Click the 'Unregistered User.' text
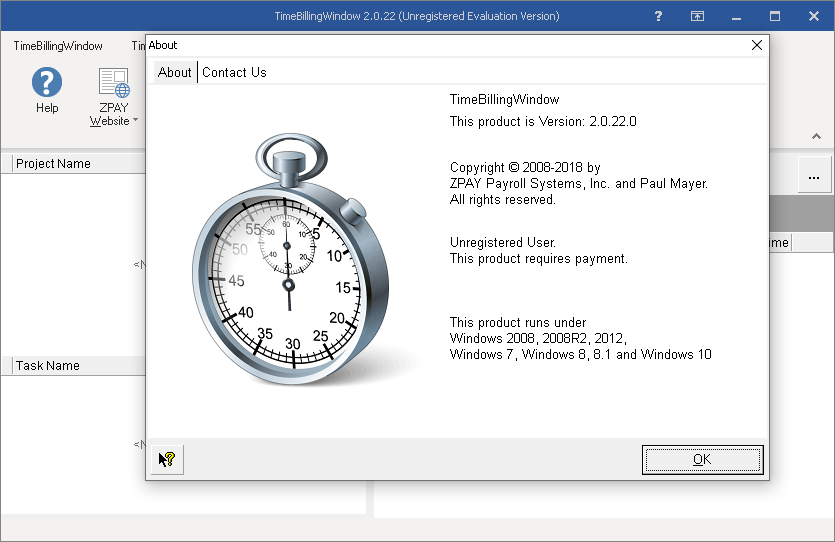This screenshot has height=542, width=835. tap(503, 243)
